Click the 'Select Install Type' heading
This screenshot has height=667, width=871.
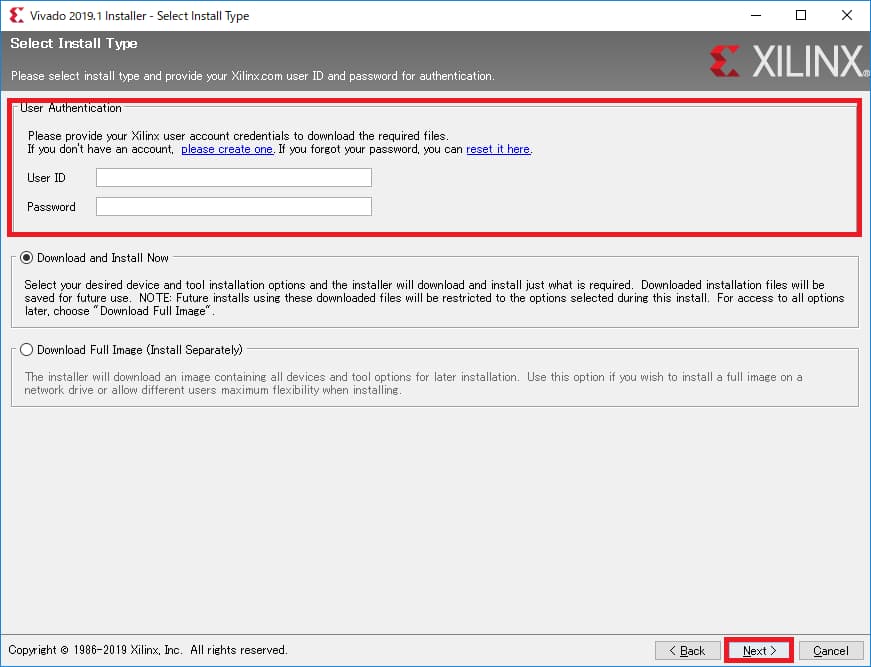pos(74,43)
